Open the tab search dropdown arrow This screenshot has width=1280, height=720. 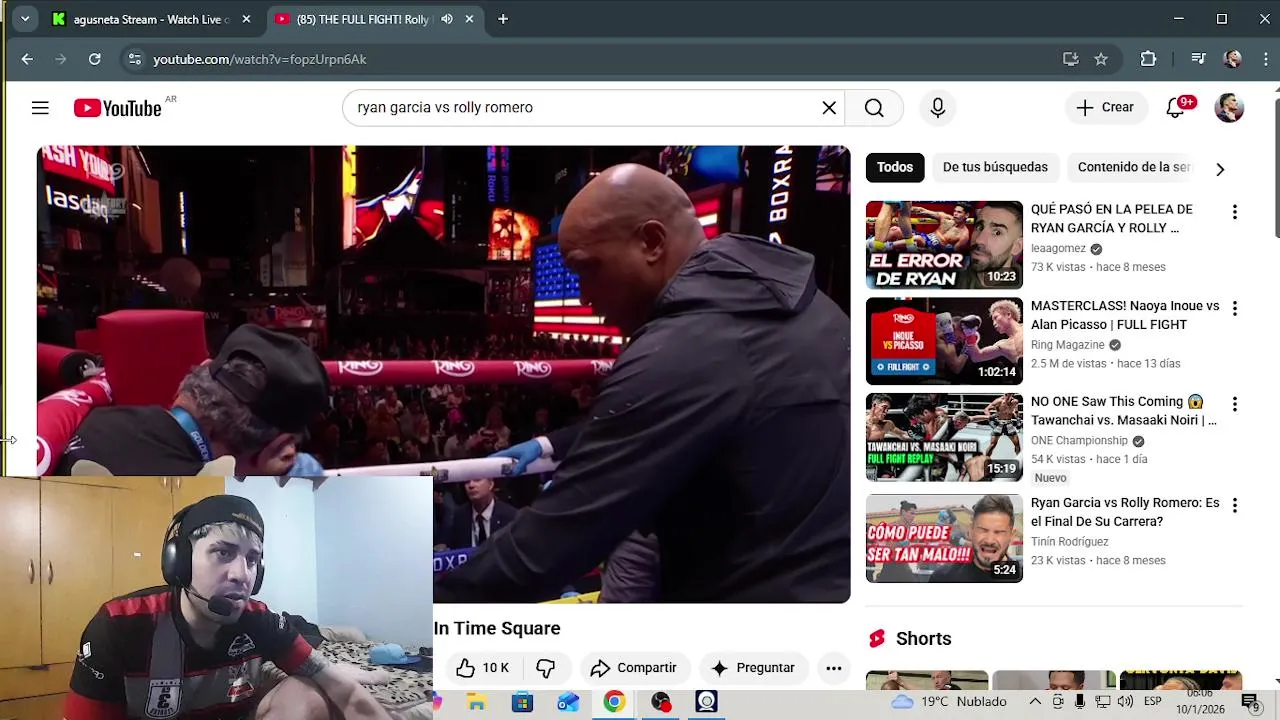[25, 19]
